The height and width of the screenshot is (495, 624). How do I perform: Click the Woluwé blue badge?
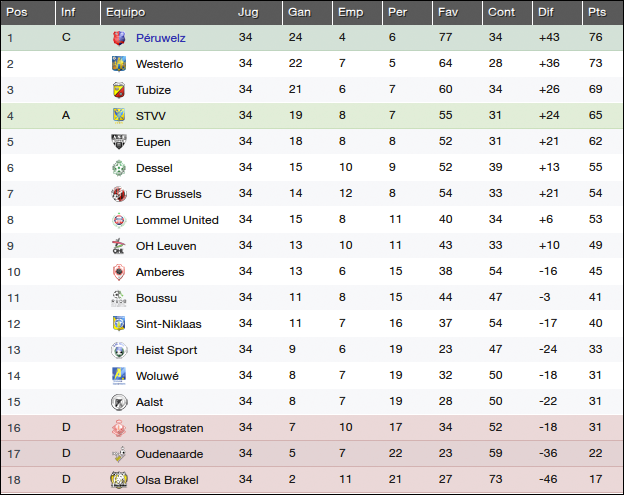pos(119,376)
